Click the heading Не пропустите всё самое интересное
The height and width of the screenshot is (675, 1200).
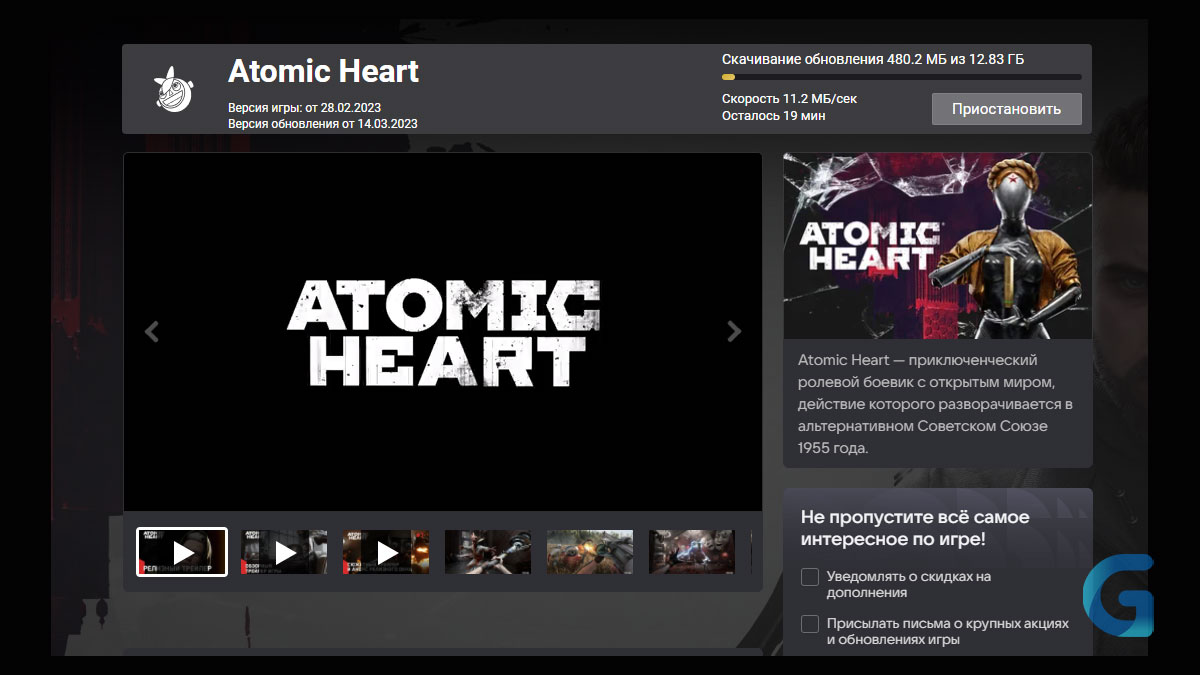[x=915, y=528]
